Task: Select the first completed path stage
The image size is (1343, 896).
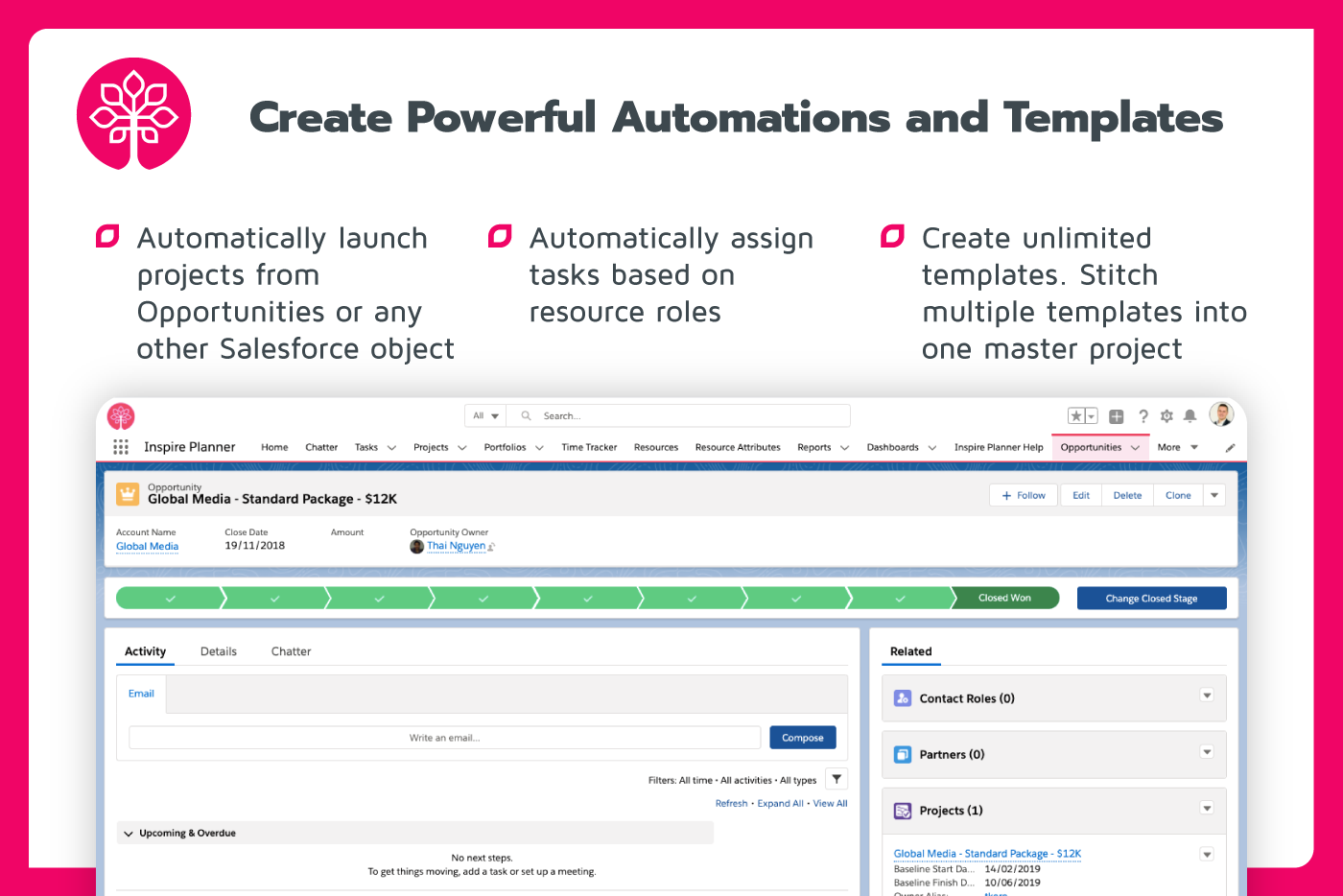Action: (x=170, y=598)
